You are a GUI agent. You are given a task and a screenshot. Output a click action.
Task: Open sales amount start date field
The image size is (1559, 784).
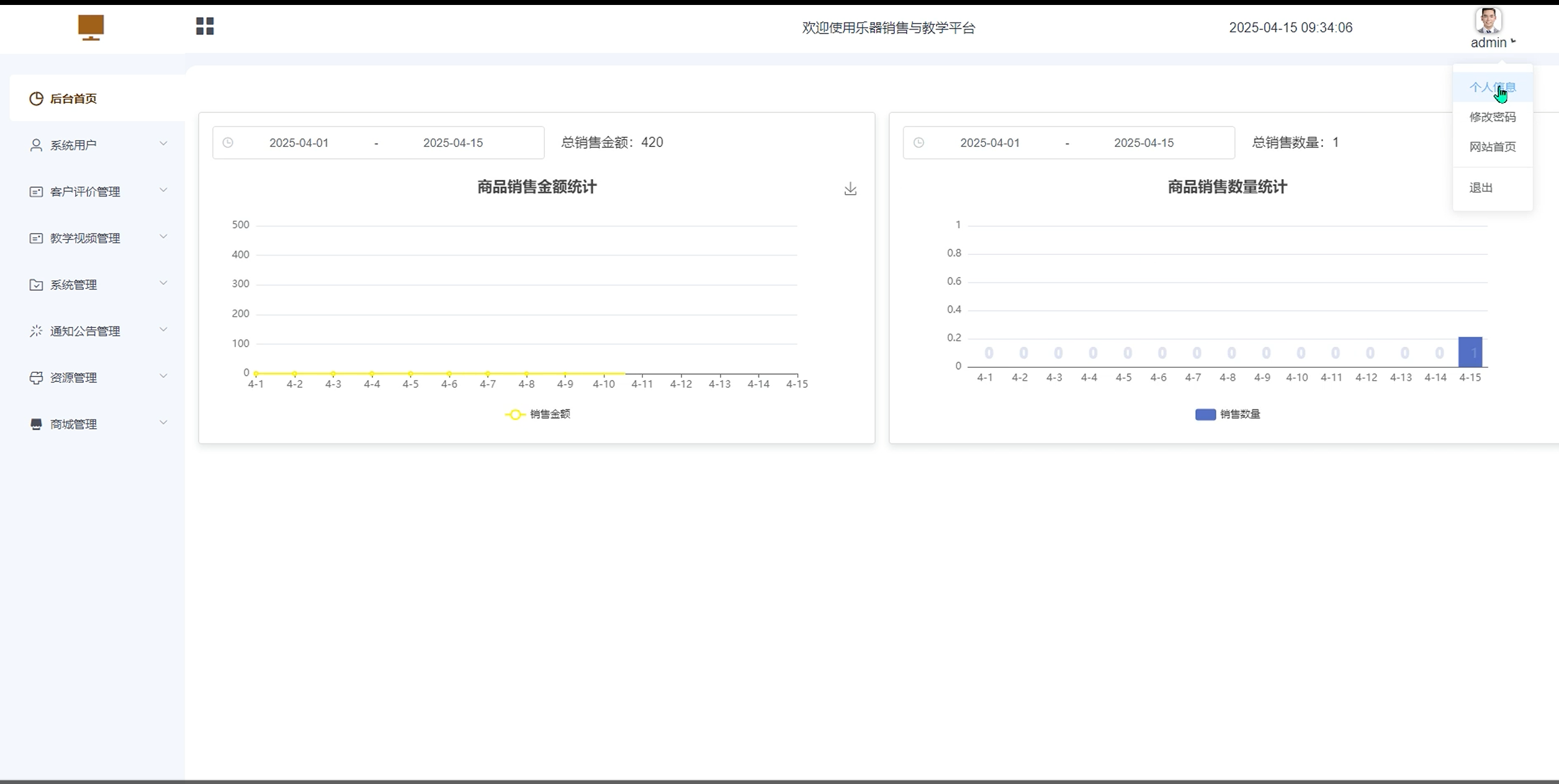(299, 143)
